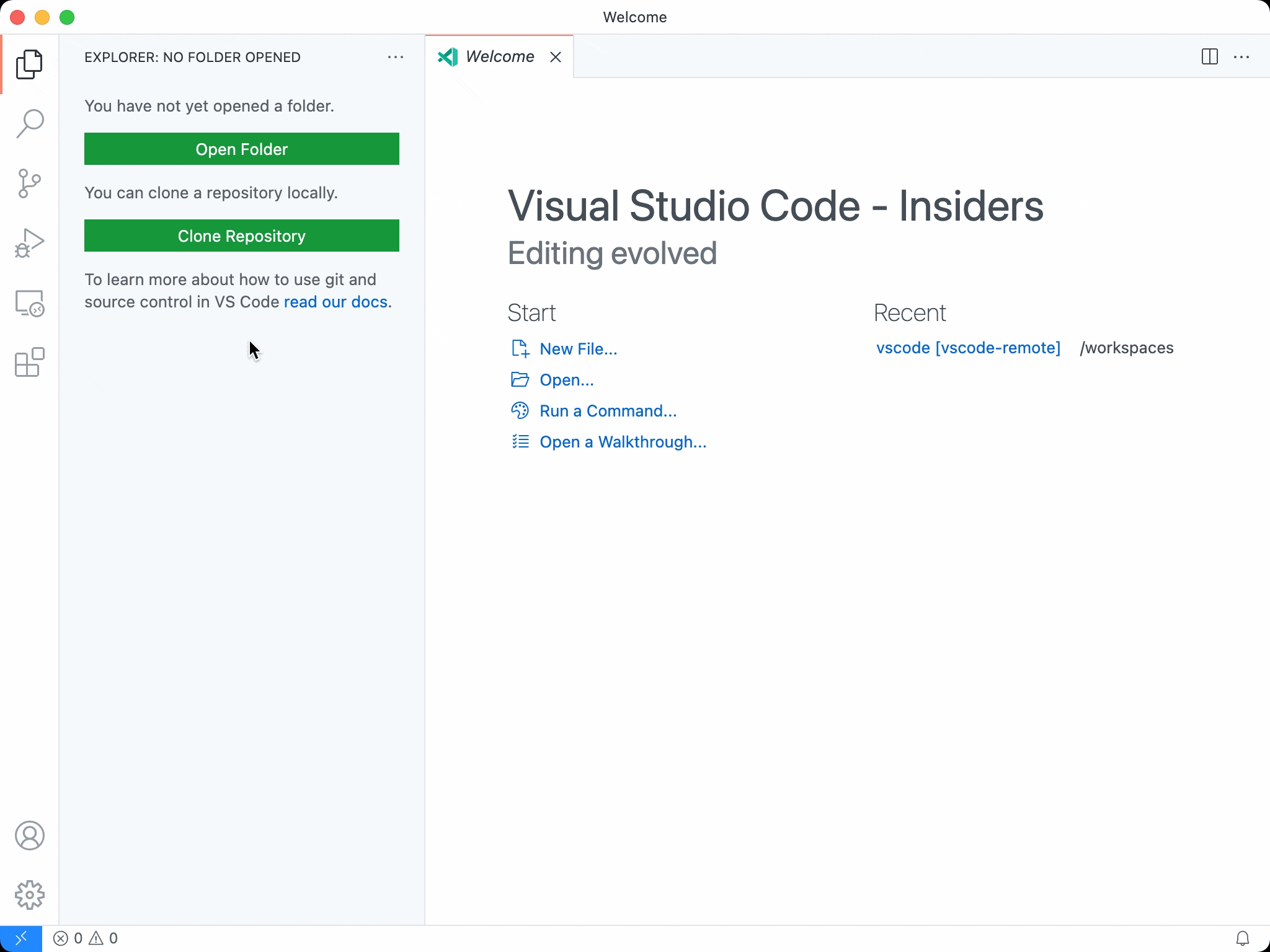Viewport: 1270px width, 952px height.
Task: Close the Welcome tab
Action: [556, 57]
